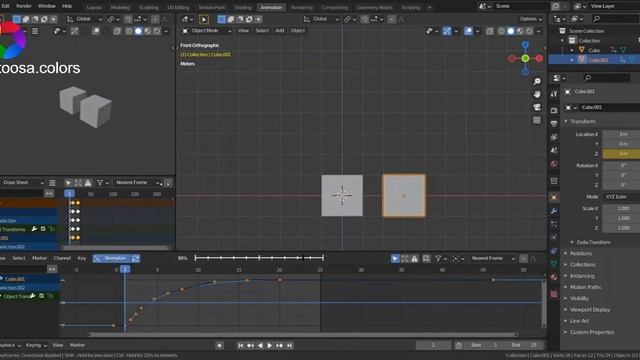The width and height of the screenshot is (640, 360).
Task: Expand Delta Transform subpanel
Action: [593, 242]
